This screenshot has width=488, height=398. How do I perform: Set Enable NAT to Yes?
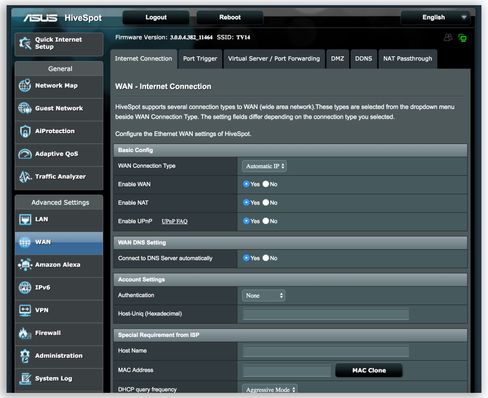(246, 202)
